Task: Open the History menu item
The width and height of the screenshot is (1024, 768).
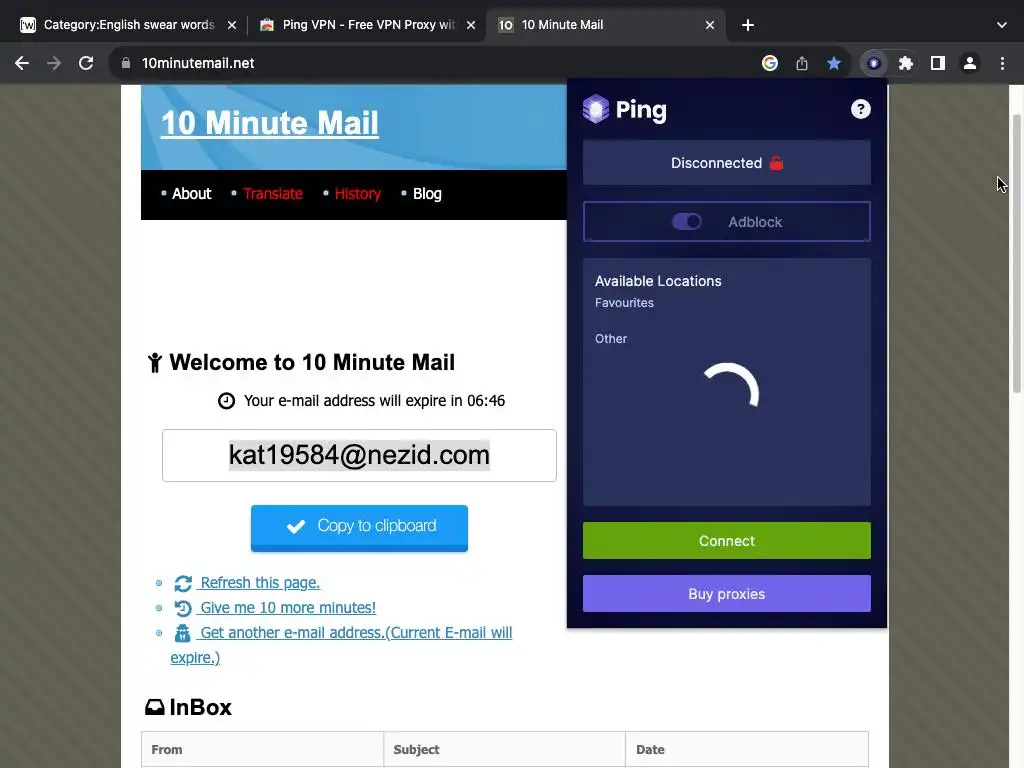Action: [x=358, y=194]
